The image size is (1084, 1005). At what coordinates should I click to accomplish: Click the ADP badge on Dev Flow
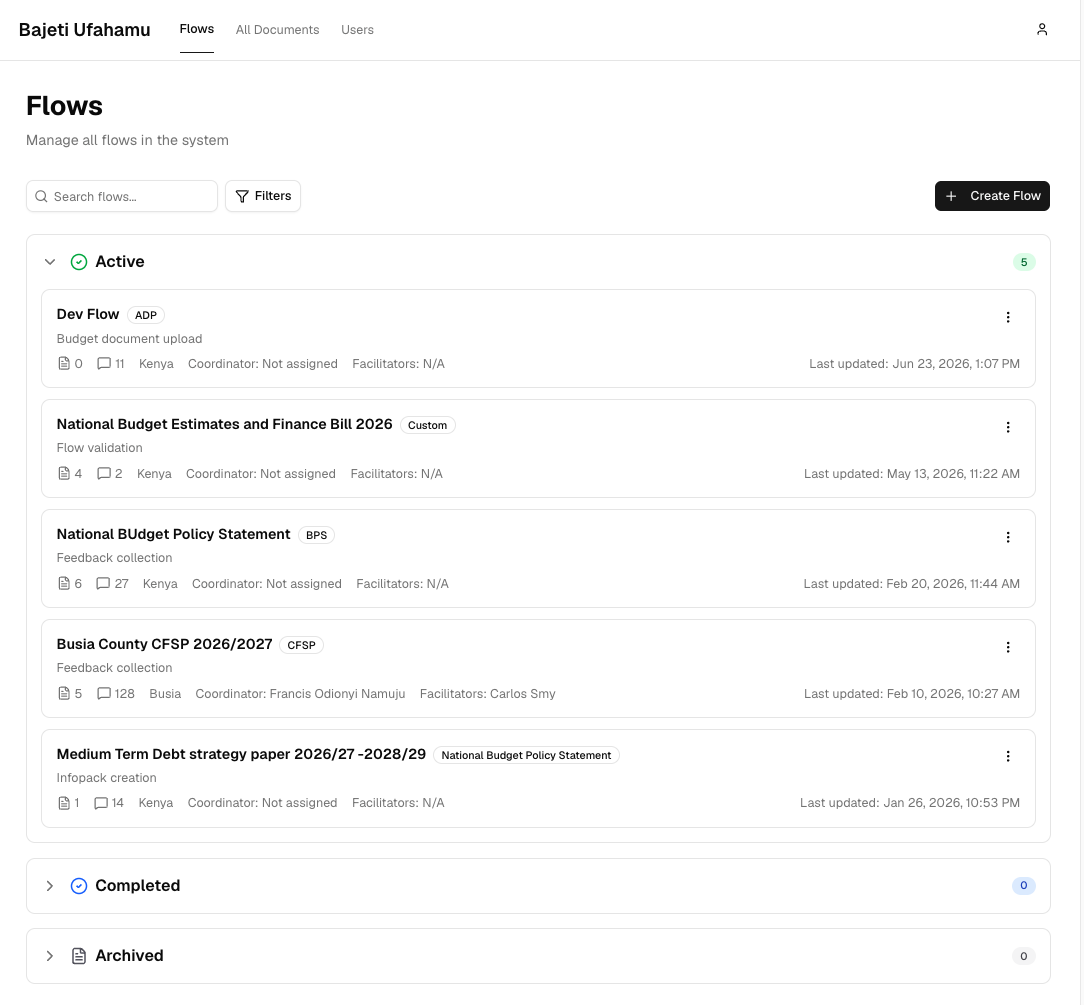(x=146, y=315)
